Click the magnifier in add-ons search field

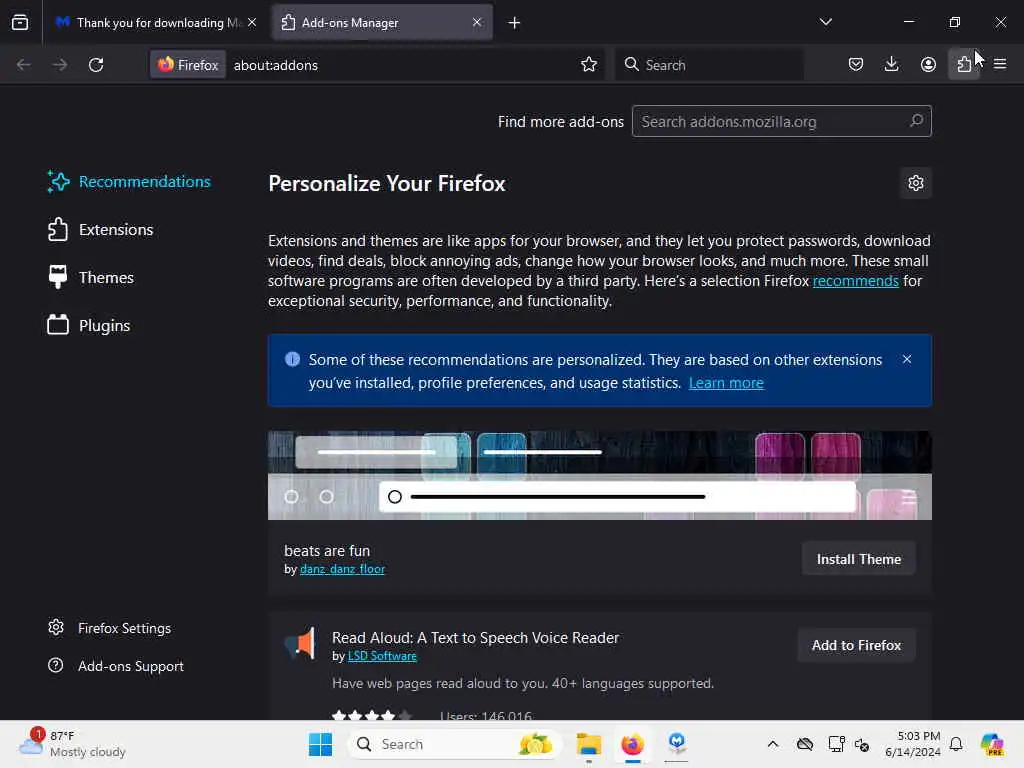[x=916, y=121]
